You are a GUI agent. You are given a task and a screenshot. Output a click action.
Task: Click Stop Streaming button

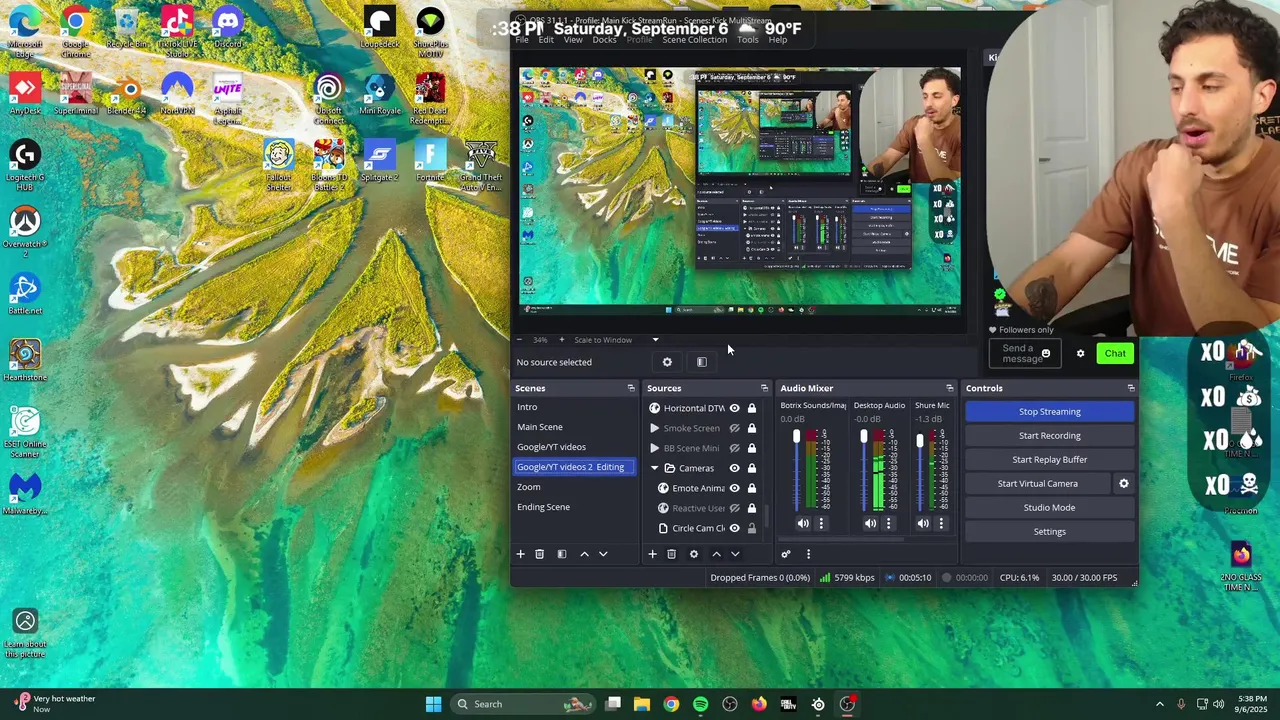point(1049,412)
